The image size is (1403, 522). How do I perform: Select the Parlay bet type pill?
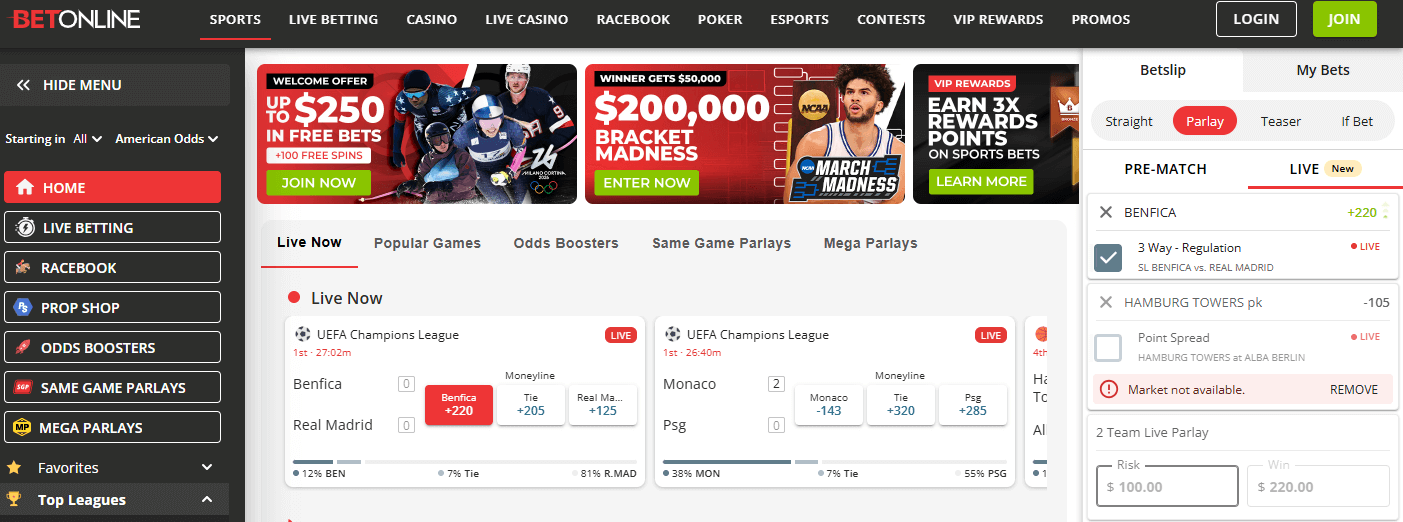tap(1205, 121)
